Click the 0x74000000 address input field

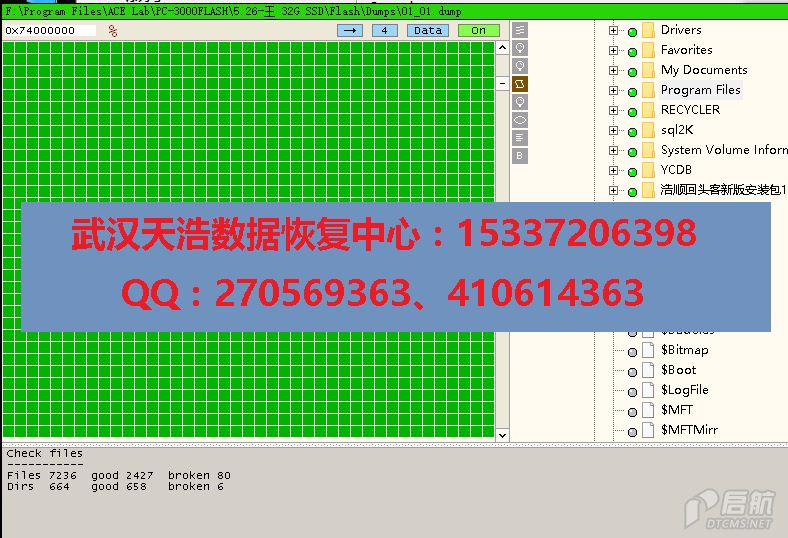[x=50, y=31]
